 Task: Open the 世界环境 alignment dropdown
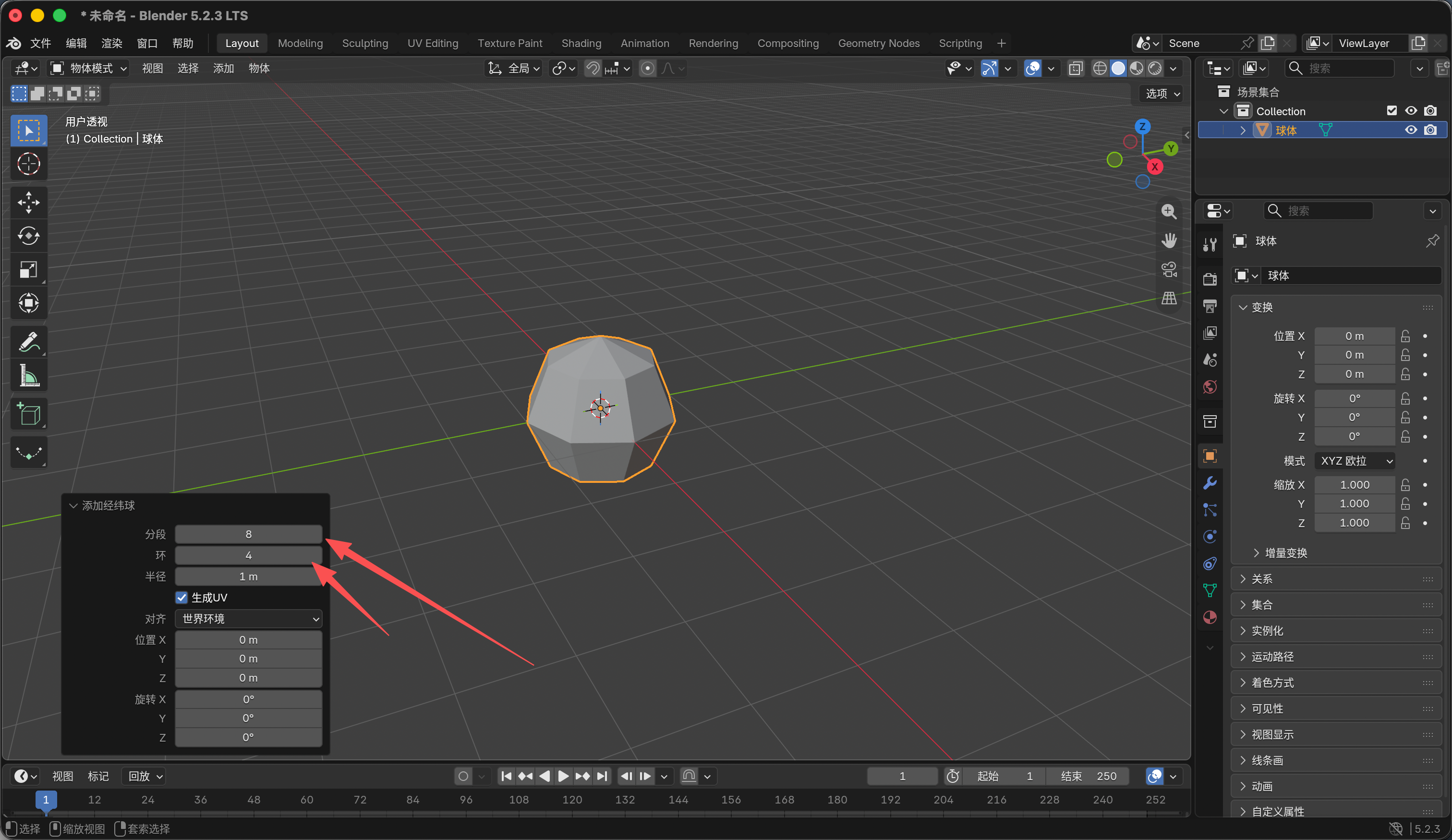point(248,619)
